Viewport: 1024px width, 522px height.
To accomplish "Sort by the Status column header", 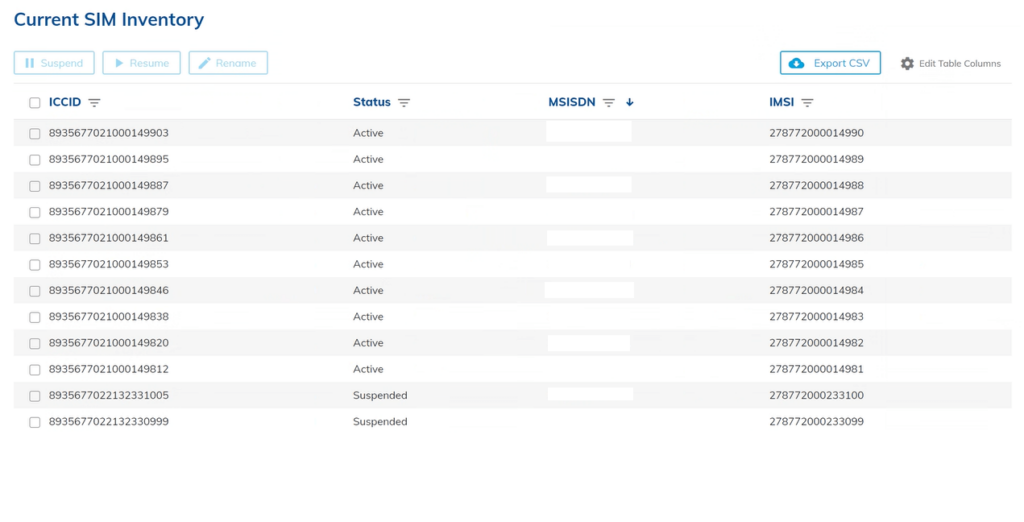I will [x=371, y=102].
